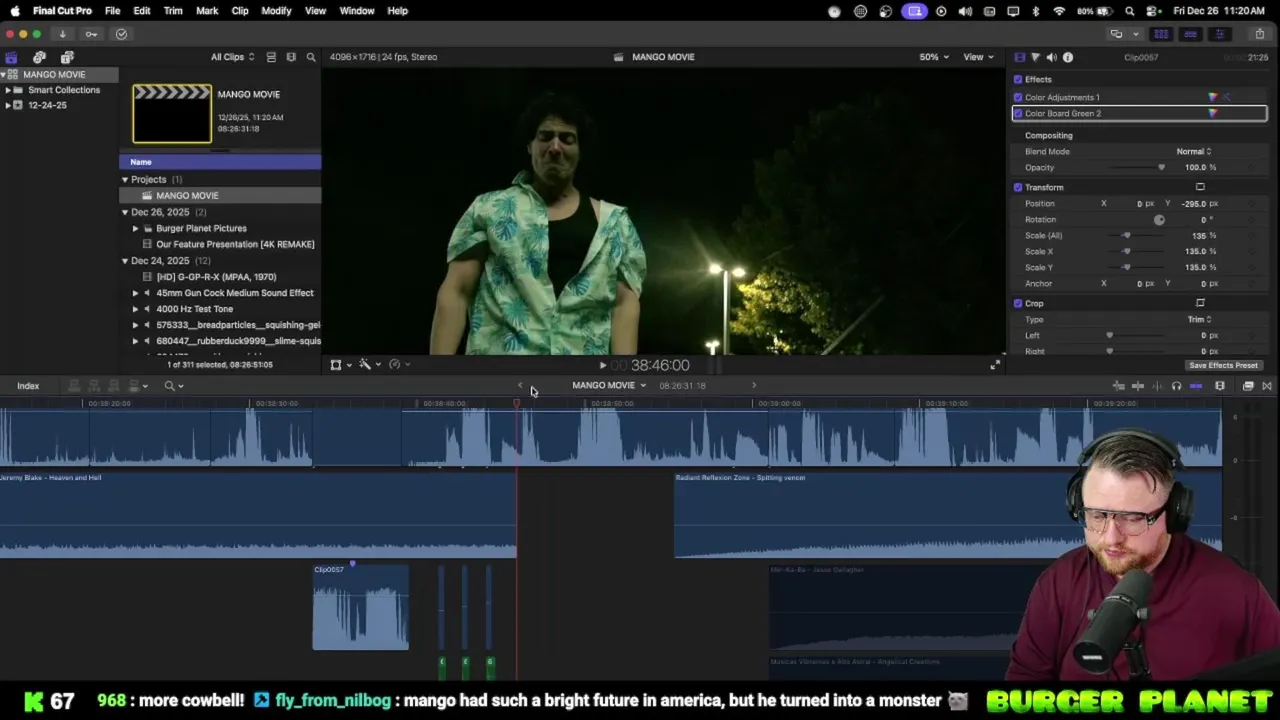
Task: Show Crop on-screen controls from inspector
Action: 1200,303
